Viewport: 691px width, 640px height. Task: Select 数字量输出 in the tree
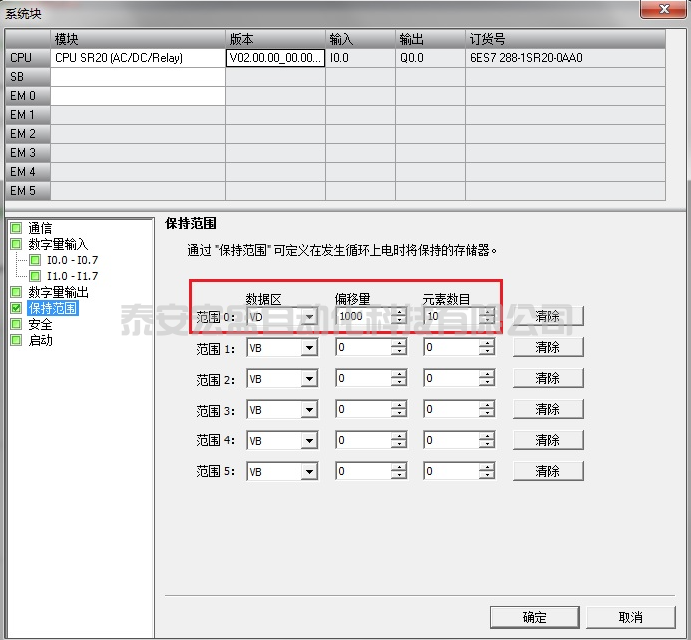point(58,293)
